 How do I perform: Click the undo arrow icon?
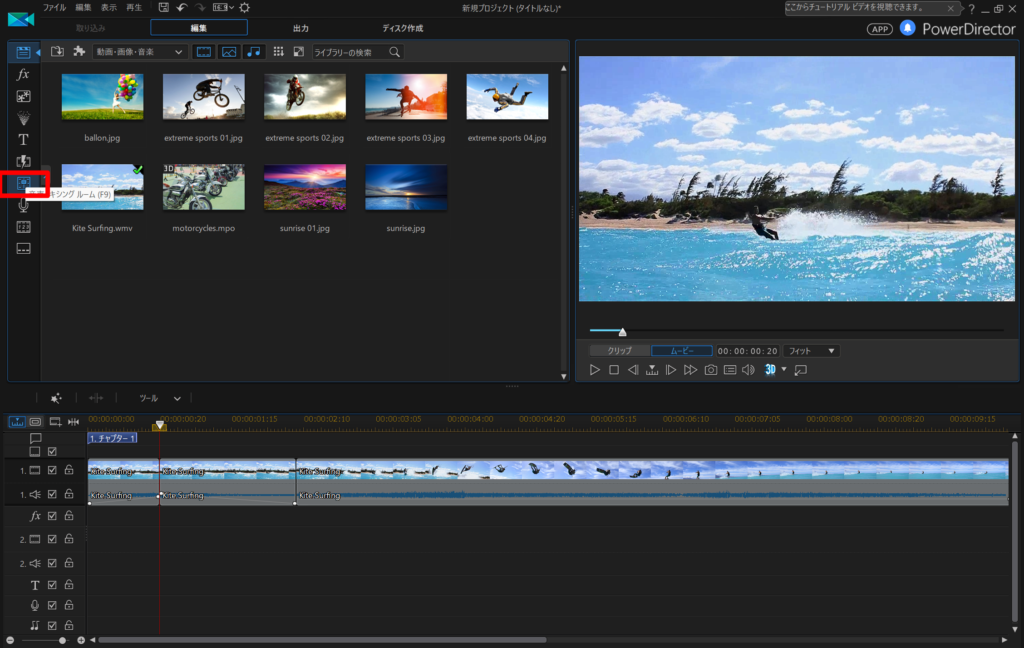(x=181, y=8)
